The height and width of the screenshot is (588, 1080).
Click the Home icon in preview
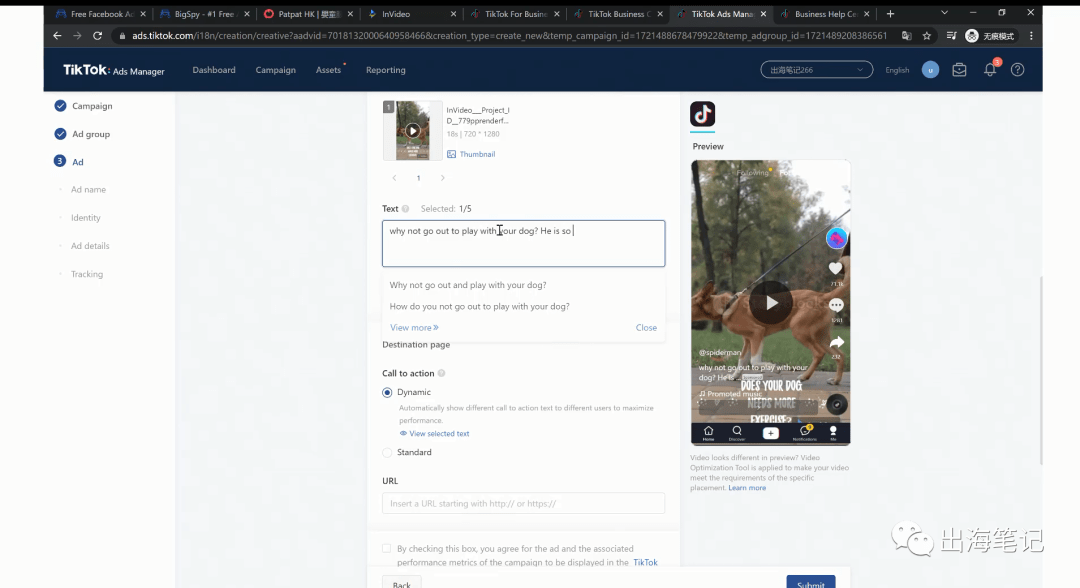708,433
